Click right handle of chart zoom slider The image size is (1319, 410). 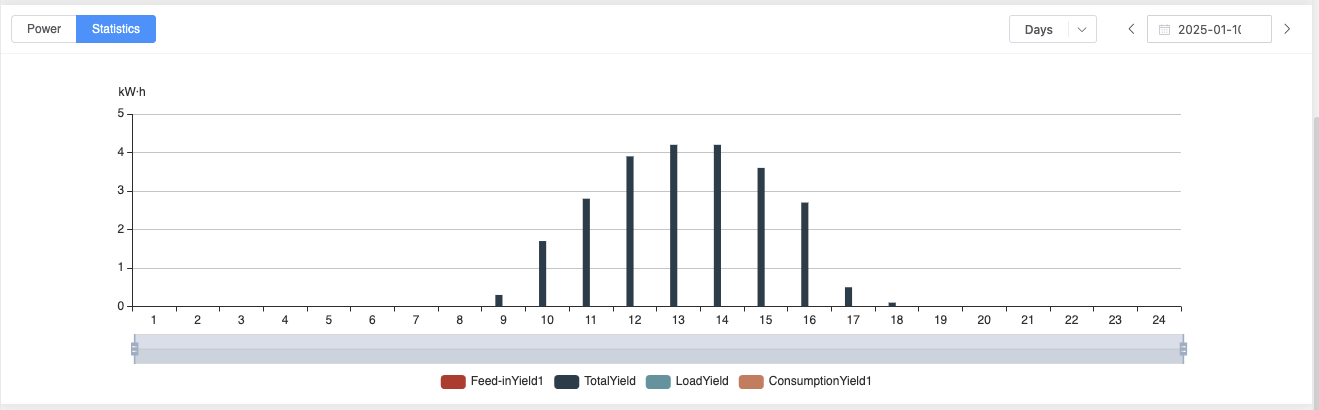1183,349
